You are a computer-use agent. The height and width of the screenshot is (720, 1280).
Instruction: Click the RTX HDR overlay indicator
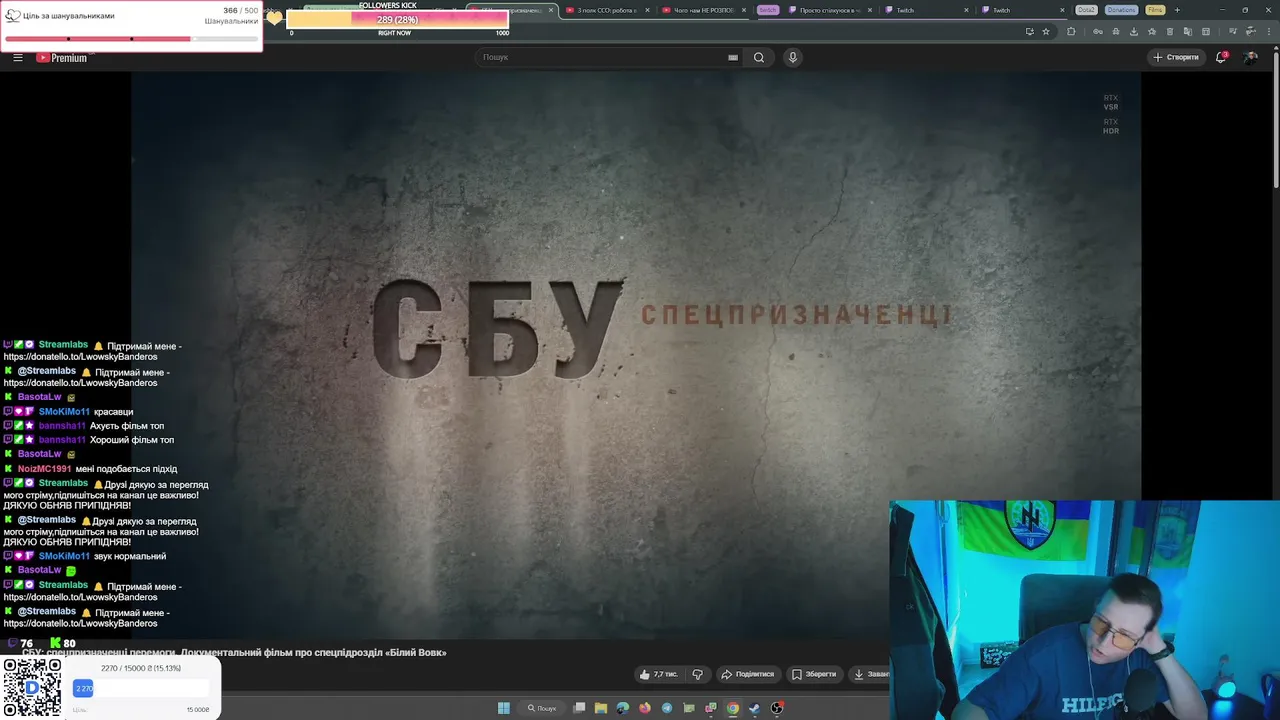pos(1111,126)
